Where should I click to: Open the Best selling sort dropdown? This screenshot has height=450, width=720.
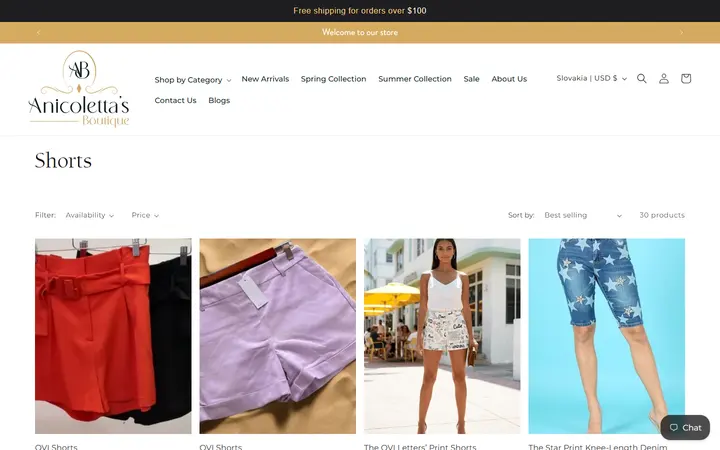[583, 215]
